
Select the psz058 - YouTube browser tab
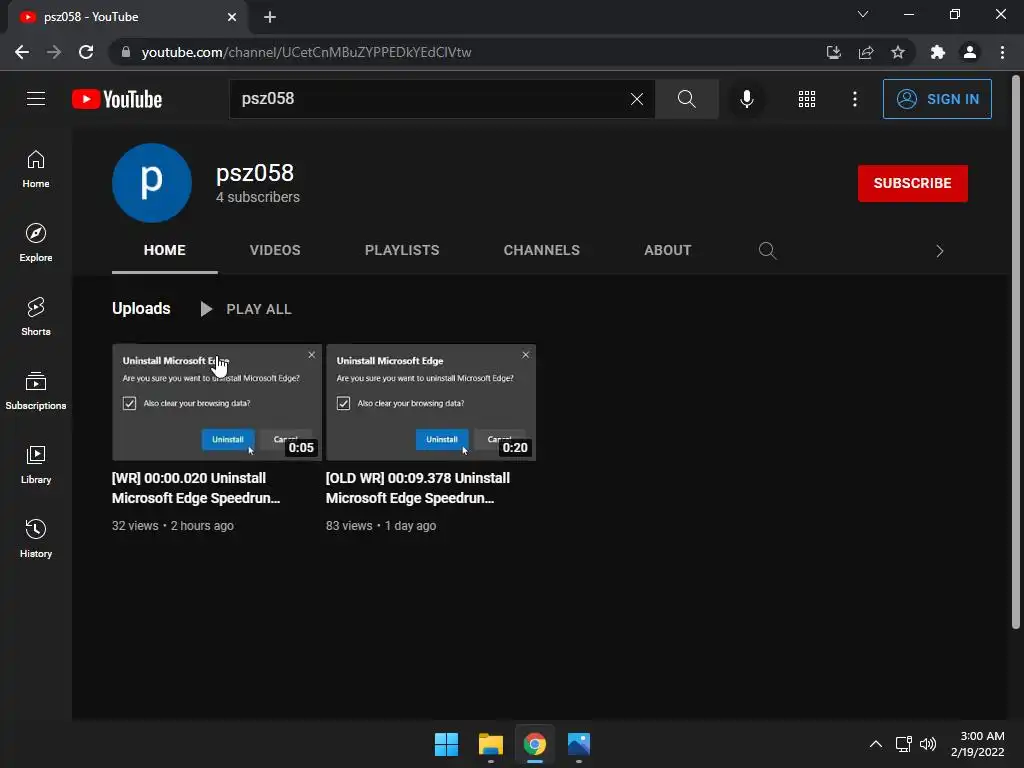tap(127, 17)
